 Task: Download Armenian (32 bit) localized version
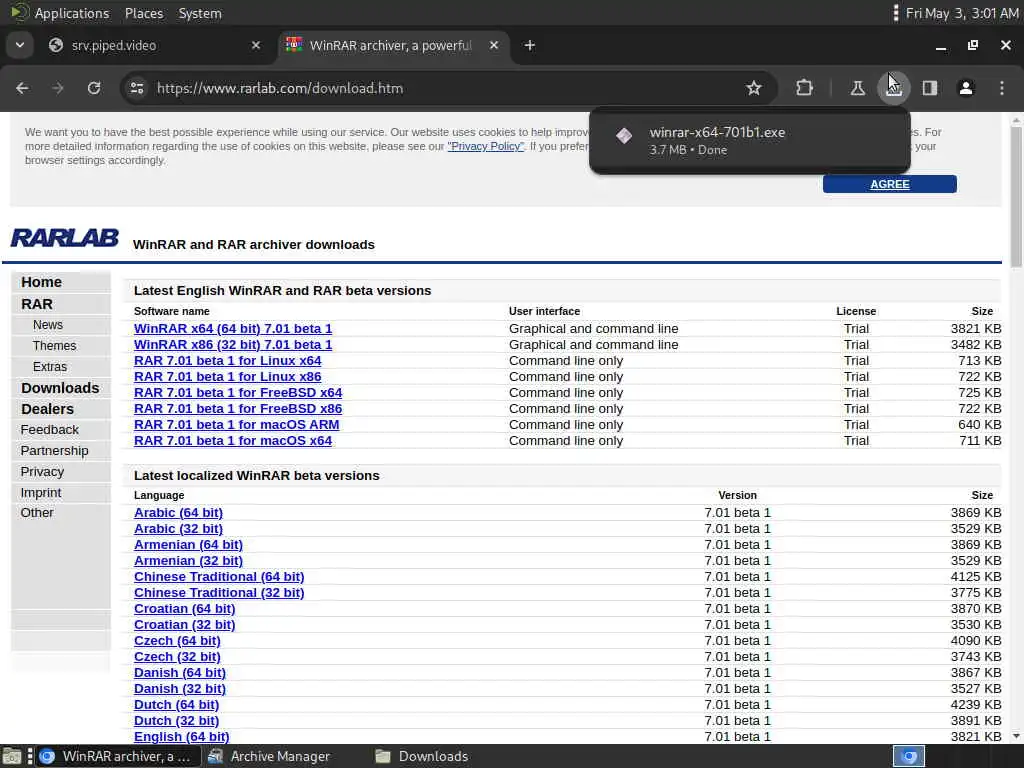[x=188, y=560]
